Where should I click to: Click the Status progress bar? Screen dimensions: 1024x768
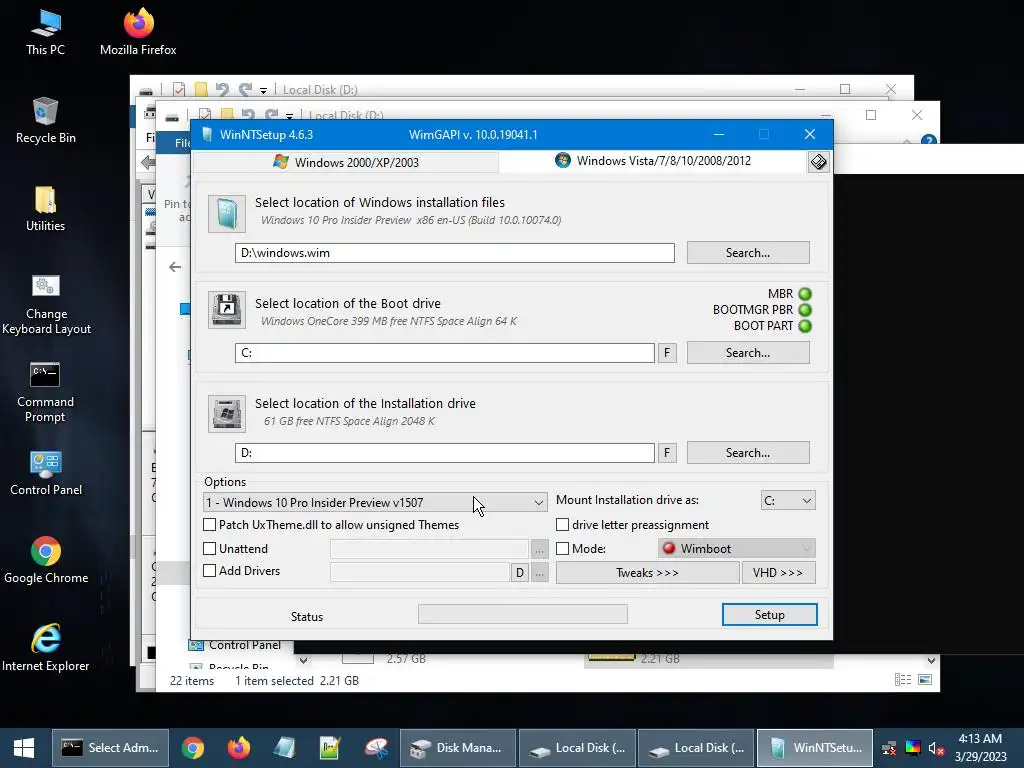pyautogui.click(x=522, y=614)
